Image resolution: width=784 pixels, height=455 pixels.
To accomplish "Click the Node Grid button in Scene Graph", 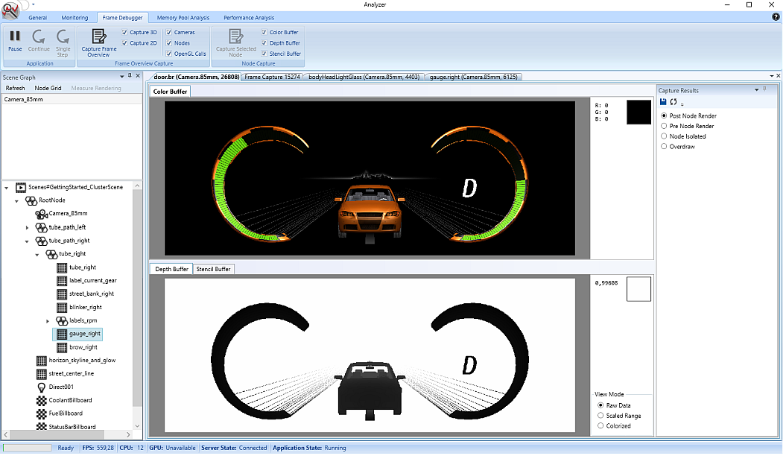I will 48,88.
